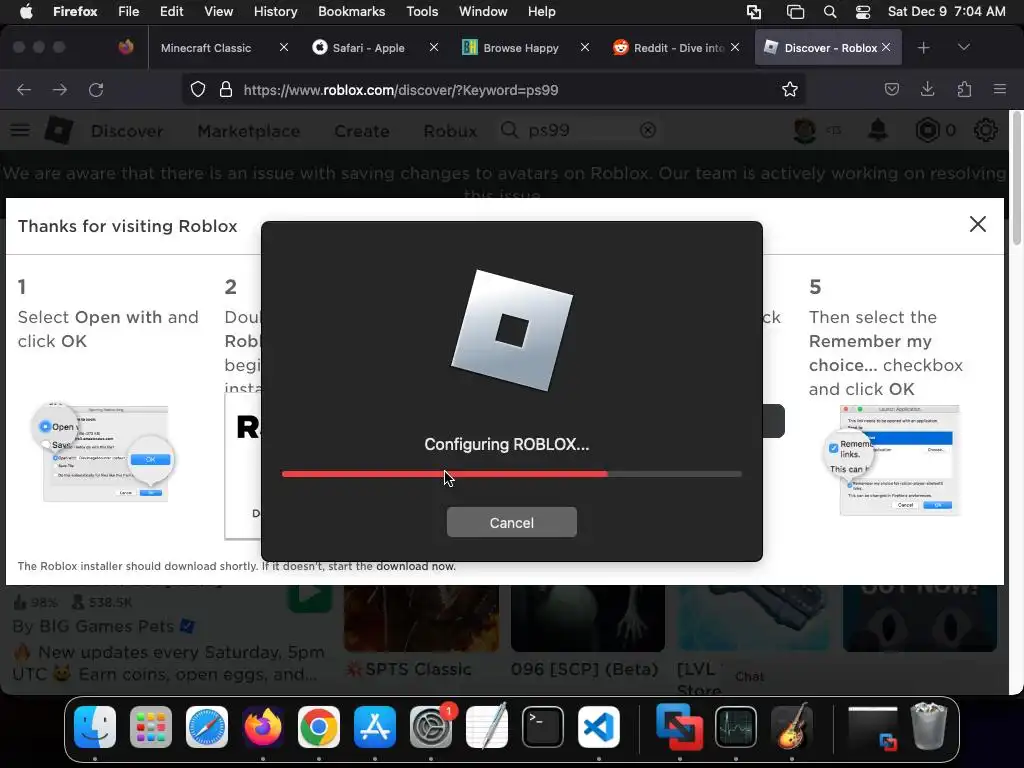This screenshot has width=1024, height=768.
Task: Cancel the Roblox configuration dialog
Action: pos(511,522)
